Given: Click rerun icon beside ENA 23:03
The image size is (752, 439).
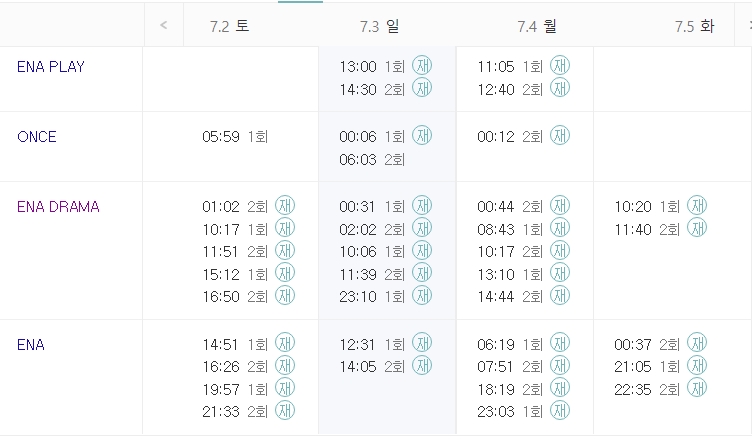Looking at the screenshot, I should point(560,411).
